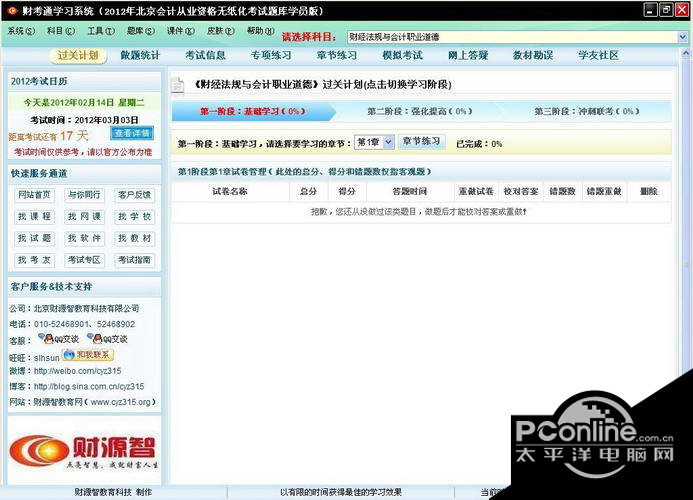693x500 pixels.
Task: Click the 得分 column header
Action: (346, 191)
